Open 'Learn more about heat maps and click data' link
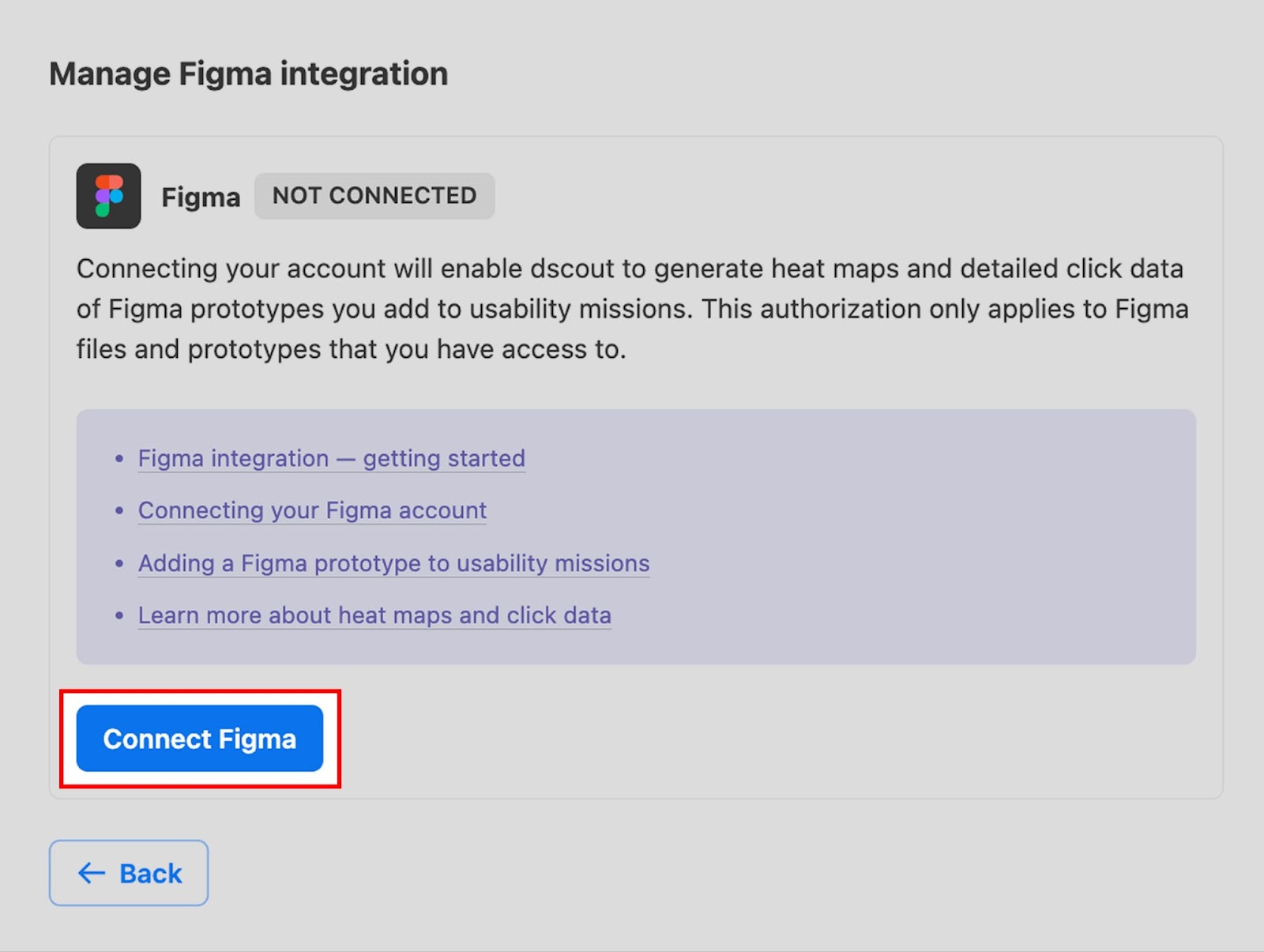The image size is (1264, 952). point(374,615)
